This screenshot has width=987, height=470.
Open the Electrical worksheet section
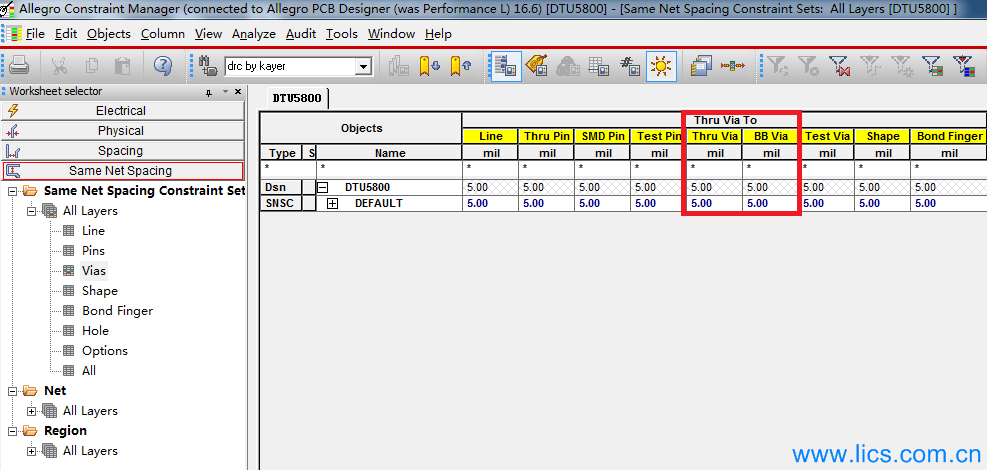click(x=123, y=111)
